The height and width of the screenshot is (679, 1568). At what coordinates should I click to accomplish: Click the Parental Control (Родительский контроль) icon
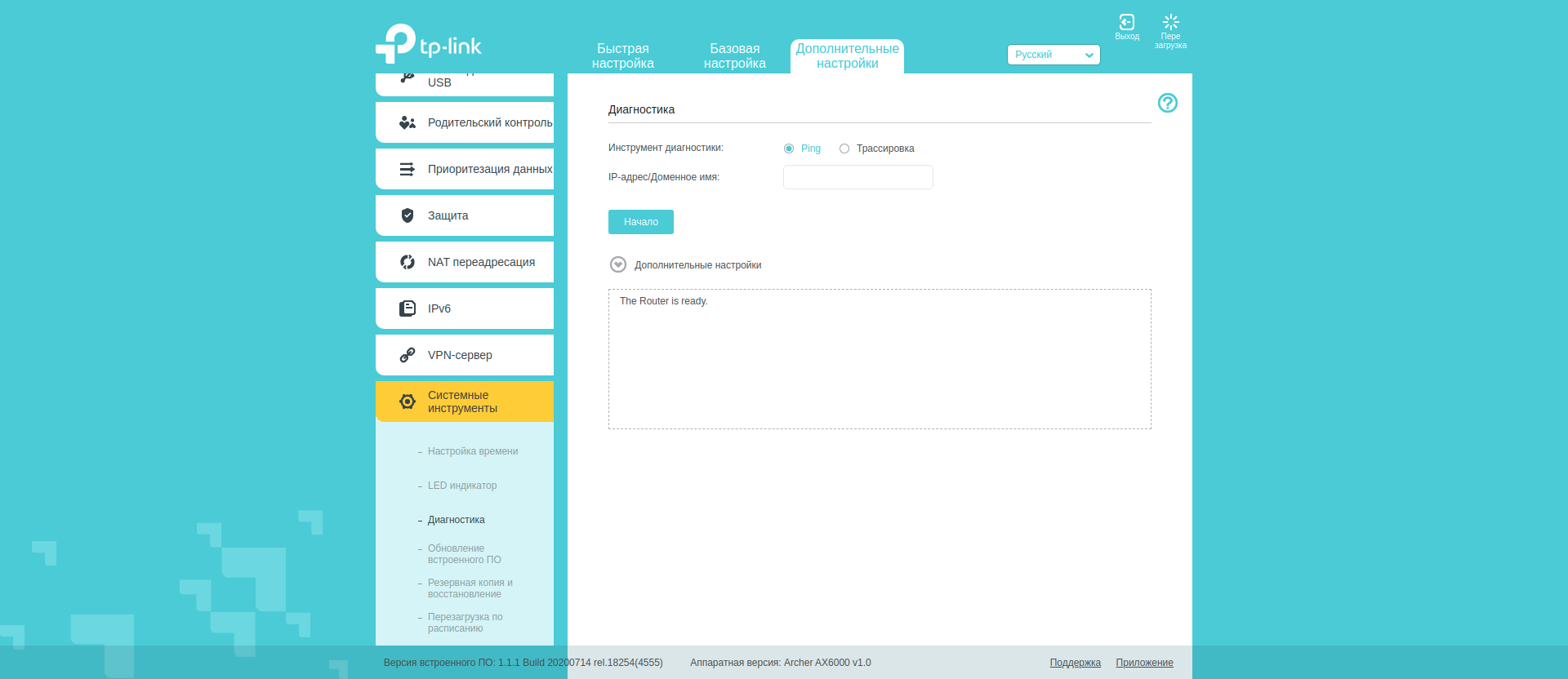(x=408, y=122)
